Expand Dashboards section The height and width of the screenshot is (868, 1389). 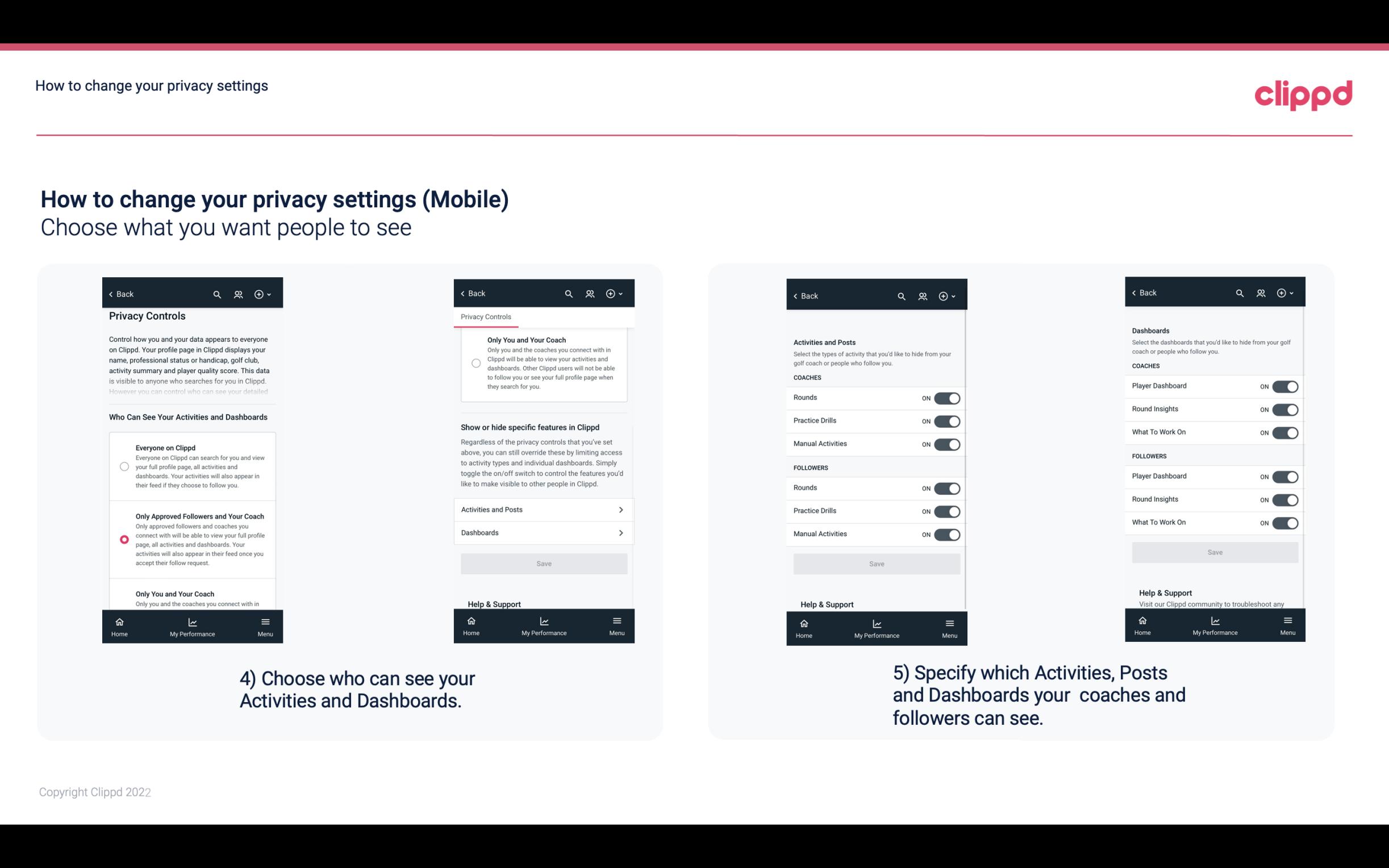click(x=543, y=533)
